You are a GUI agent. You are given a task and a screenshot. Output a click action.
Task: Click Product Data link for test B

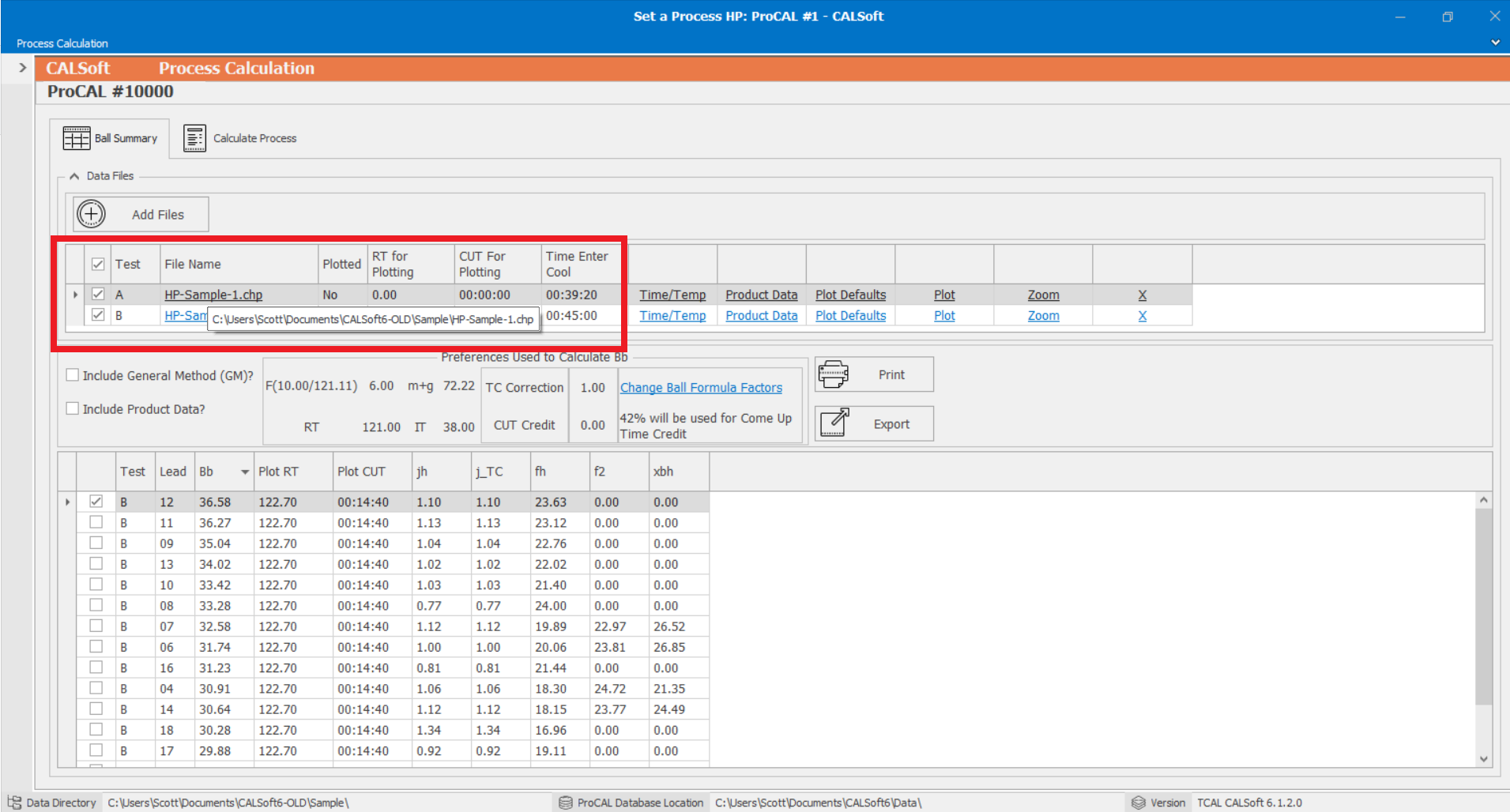click(761, 315)
